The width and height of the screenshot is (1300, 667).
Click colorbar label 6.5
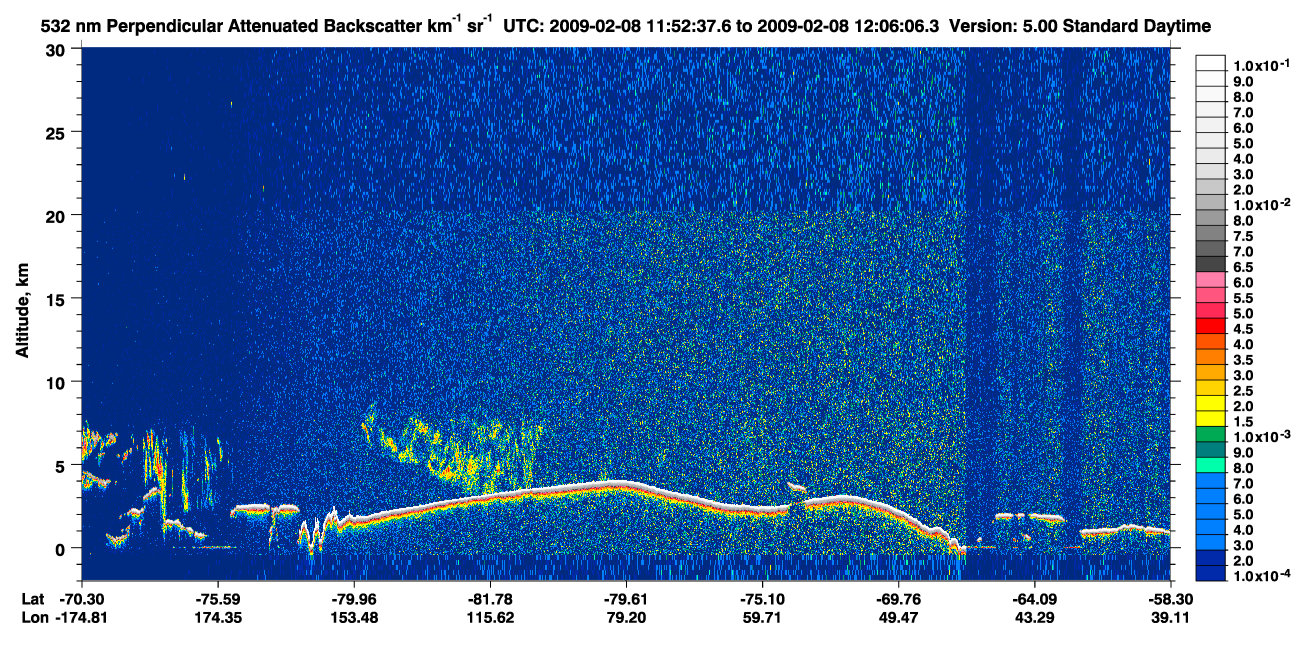pos(1244,268)
